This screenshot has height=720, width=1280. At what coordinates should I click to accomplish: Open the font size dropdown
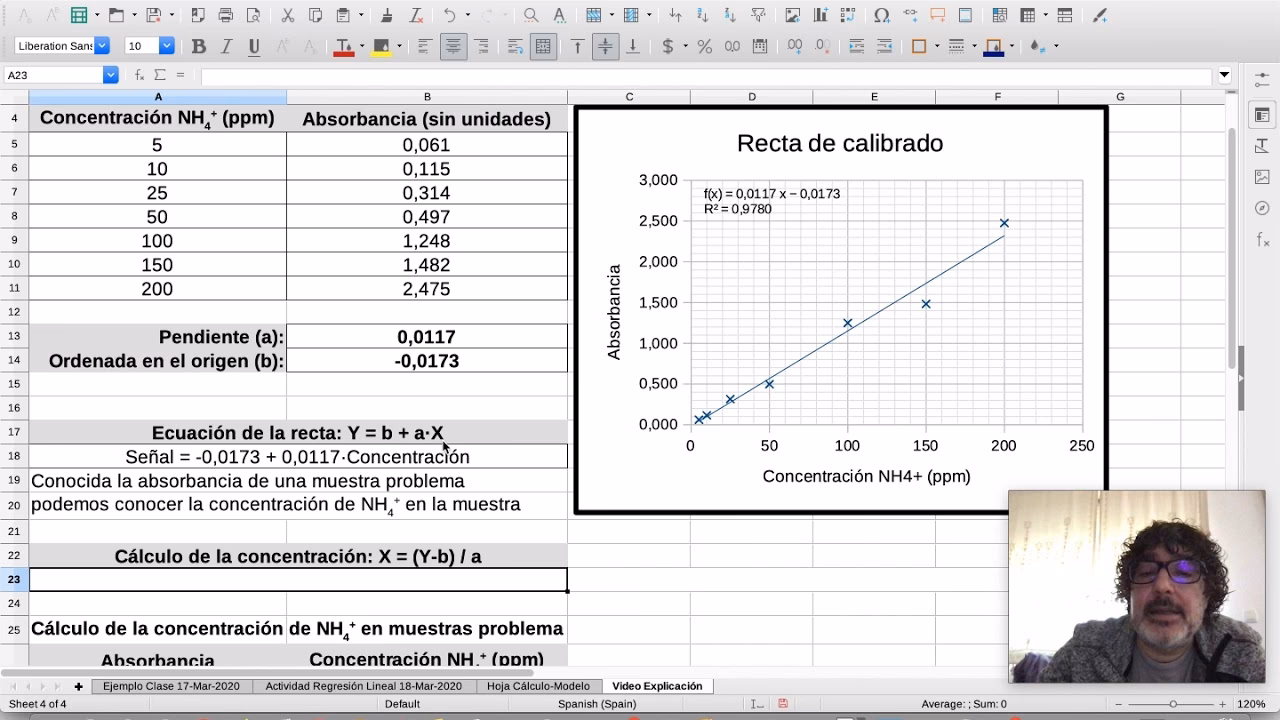[165, 45]
